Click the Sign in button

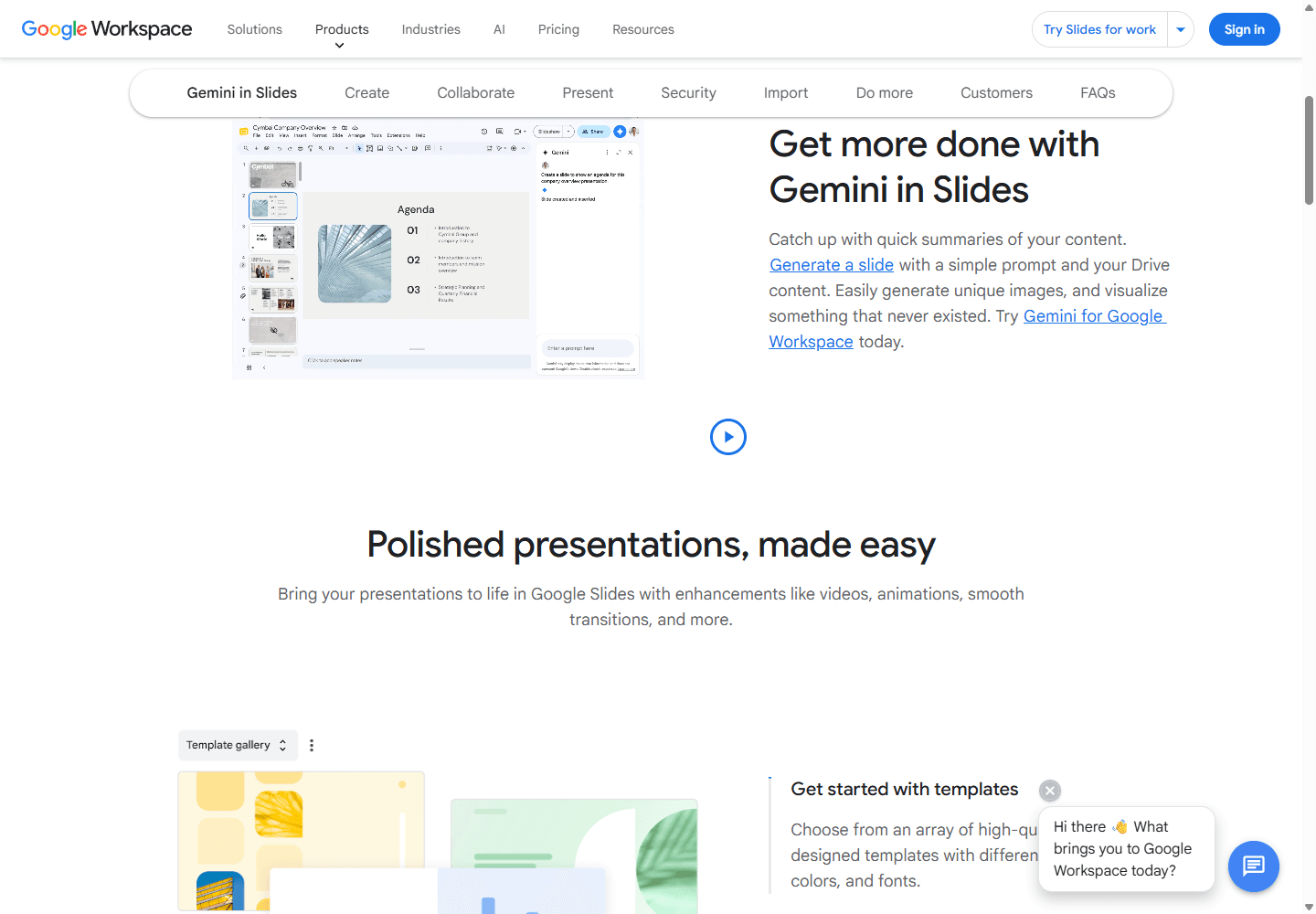click(x=1245, y=29)
